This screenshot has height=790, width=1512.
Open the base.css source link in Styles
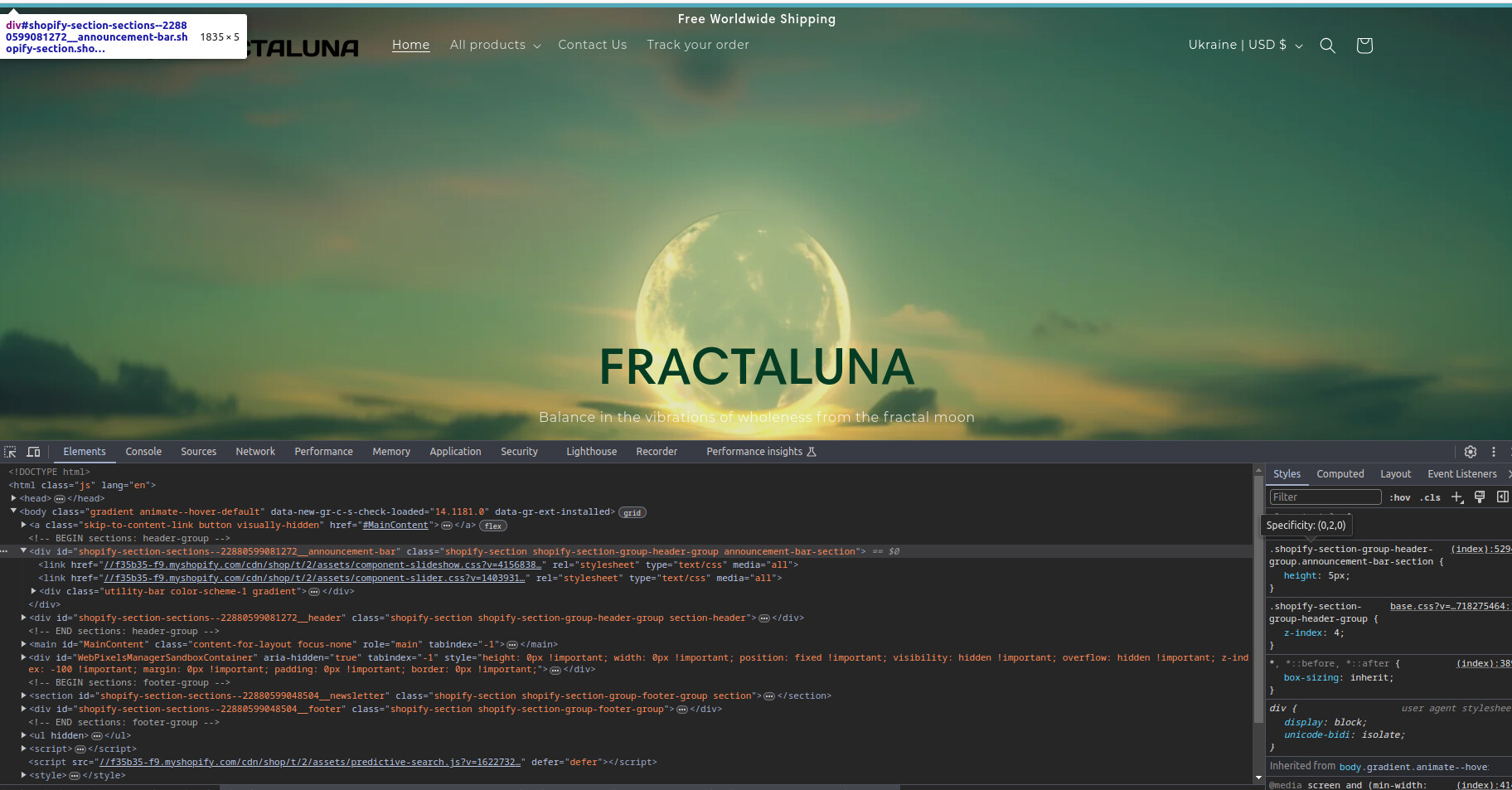1450,606
